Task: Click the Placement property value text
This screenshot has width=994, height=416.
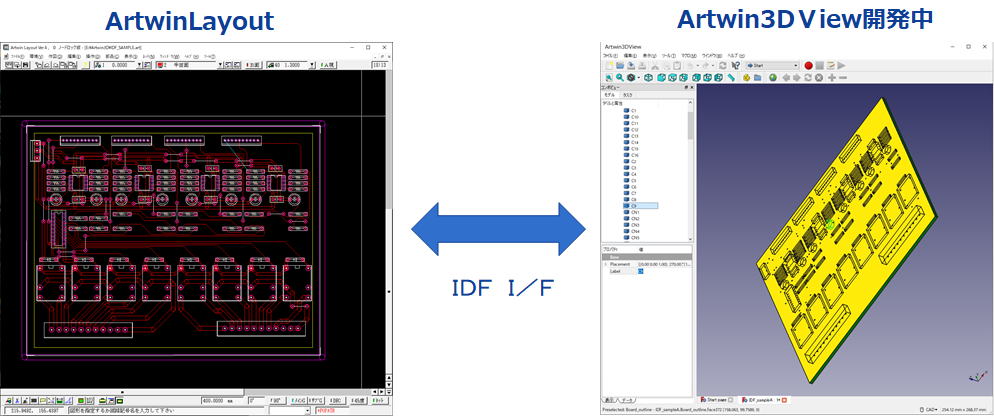Action: click(663, 264)
